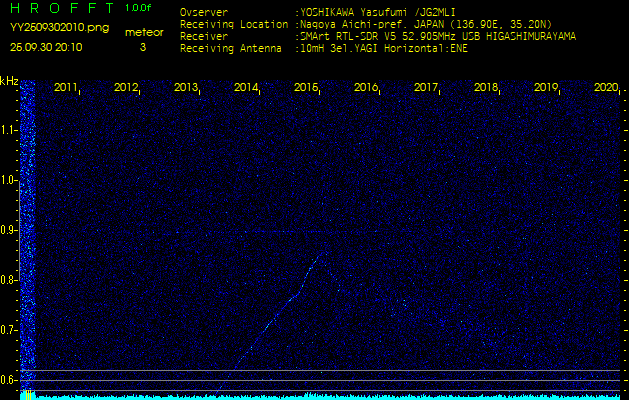
Task: Select the 2011 time axis label
Action: [x=66, y=88]
